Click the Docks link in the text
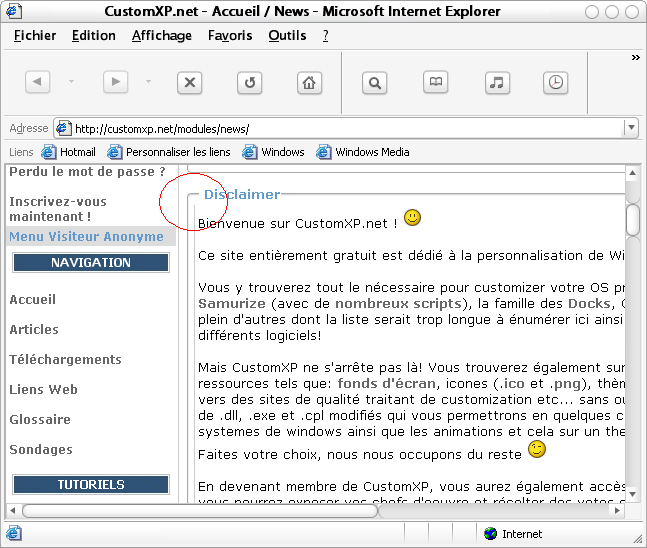The height and width of the screenshot is (548, 647). pyautogui.click(x=589, y=304)
